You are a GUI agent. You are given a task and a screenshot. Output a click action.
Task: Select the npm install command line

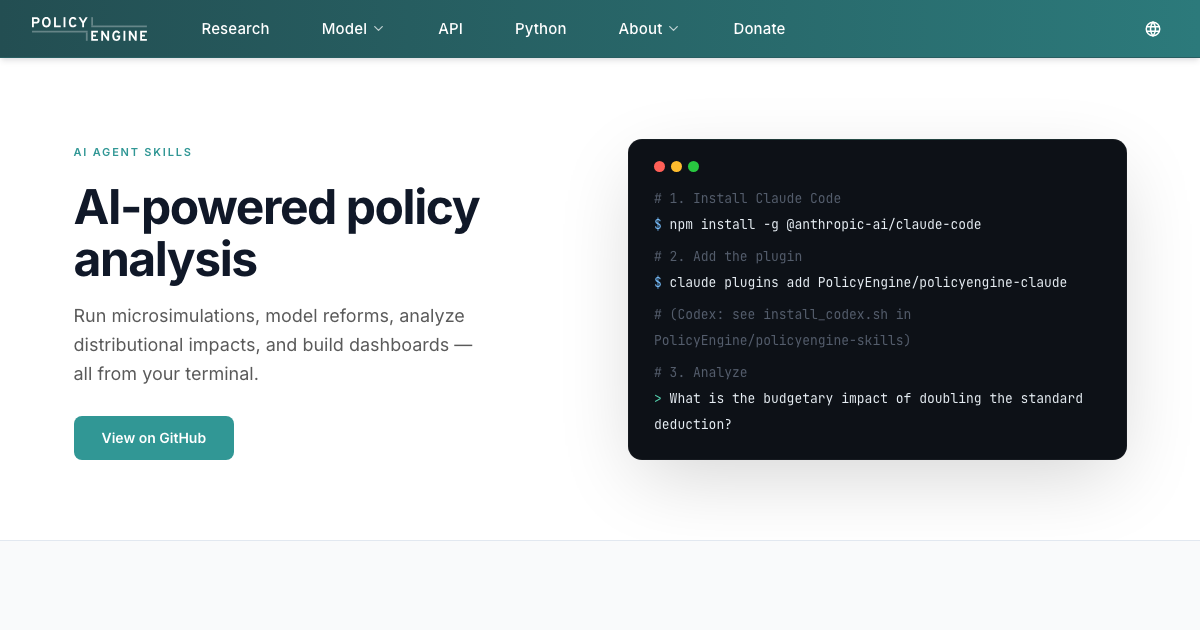tap(818, 224)
